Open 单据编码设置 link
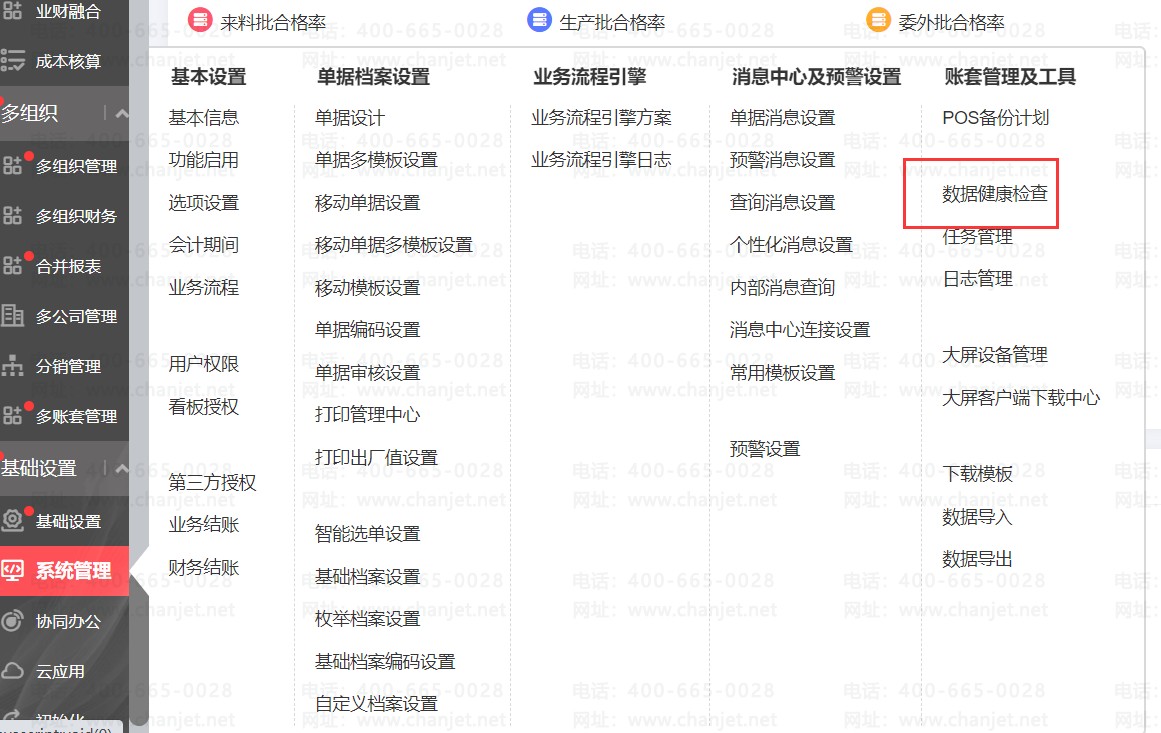Screen dimensions: 1161x733 [367, 329]
